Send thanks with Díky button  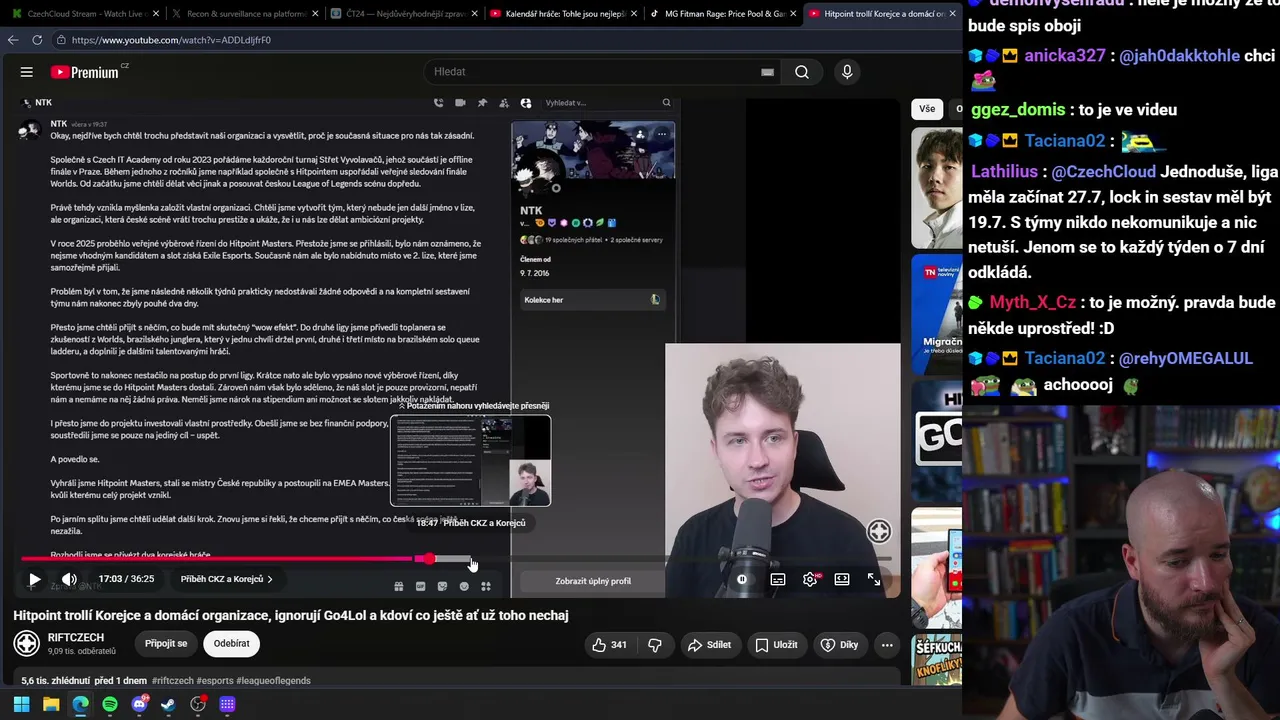click(838, 645)
